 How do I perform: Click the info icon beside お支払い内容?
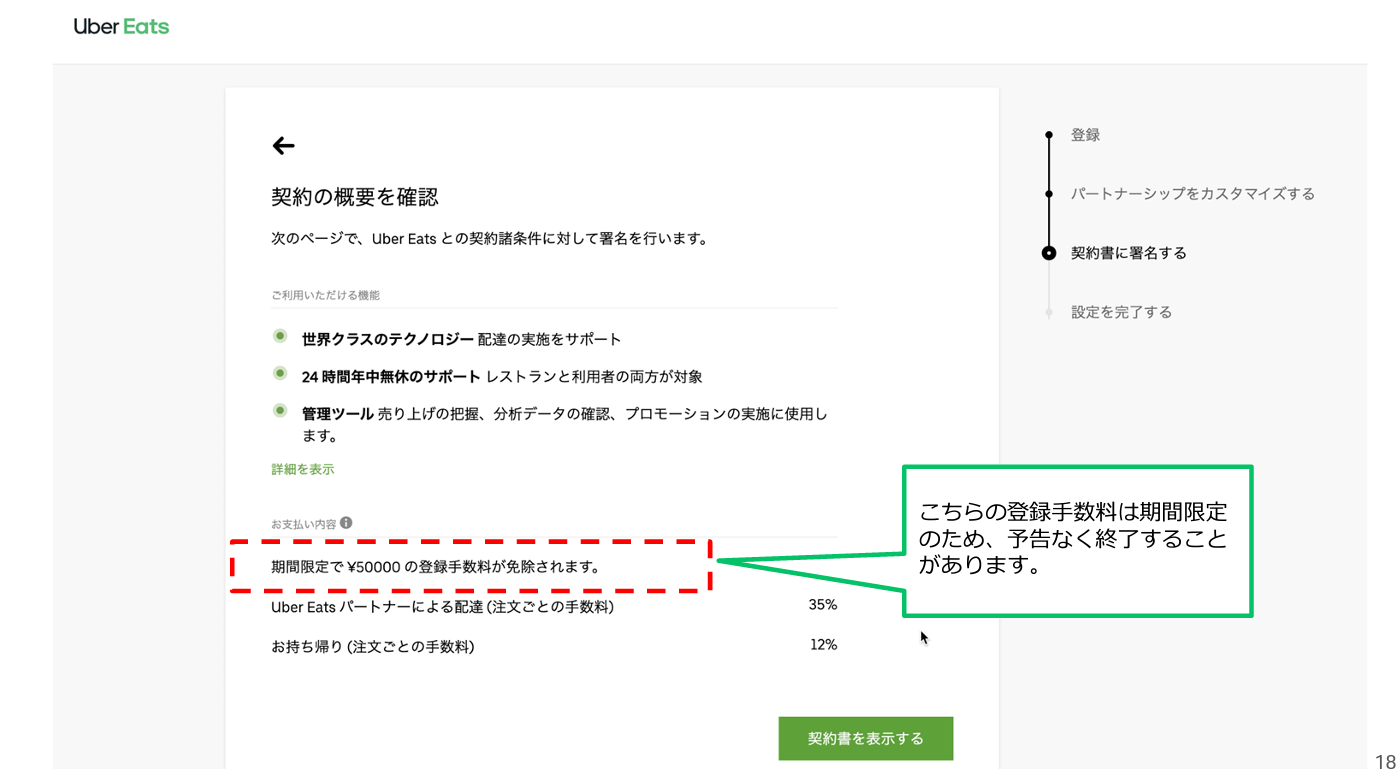coord(346,523)
